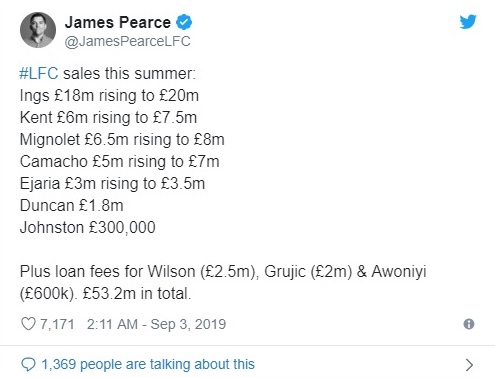Click the speech bubble reply icon
The width and height of the screenshot is (495, 378).
[x=28, y=364]
